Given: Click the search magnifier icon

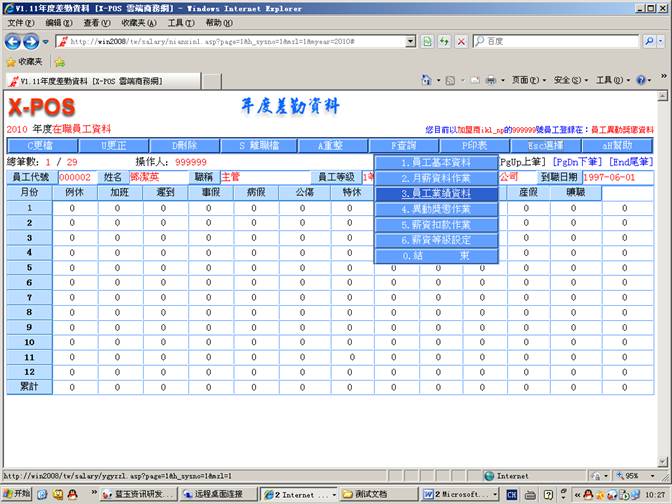Looking at the screenshot, I should pyautogui.click(x=649, y=41).
